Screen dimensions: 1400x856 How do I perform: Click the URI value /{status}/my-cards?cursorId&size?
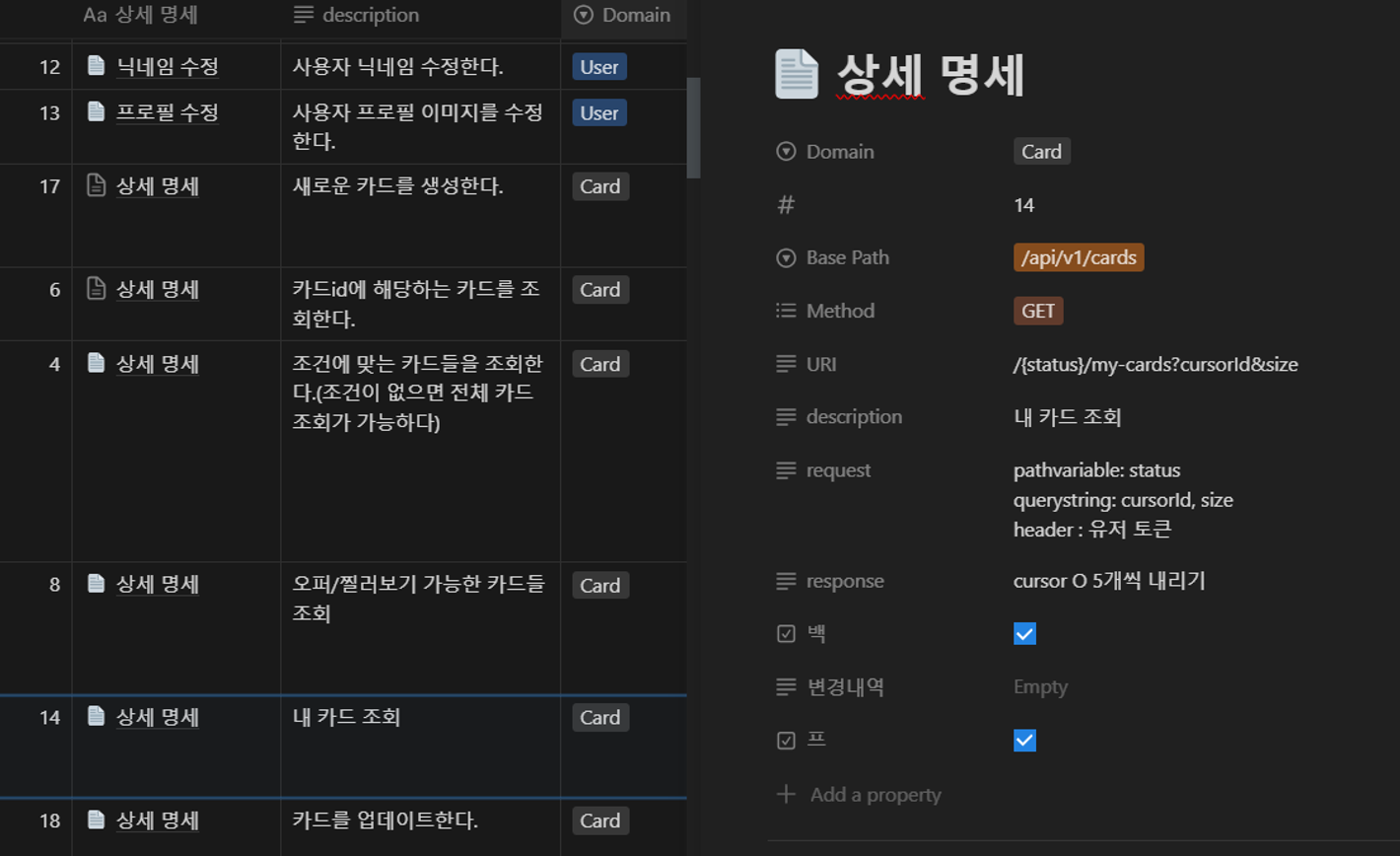[x=1155, y=365]
